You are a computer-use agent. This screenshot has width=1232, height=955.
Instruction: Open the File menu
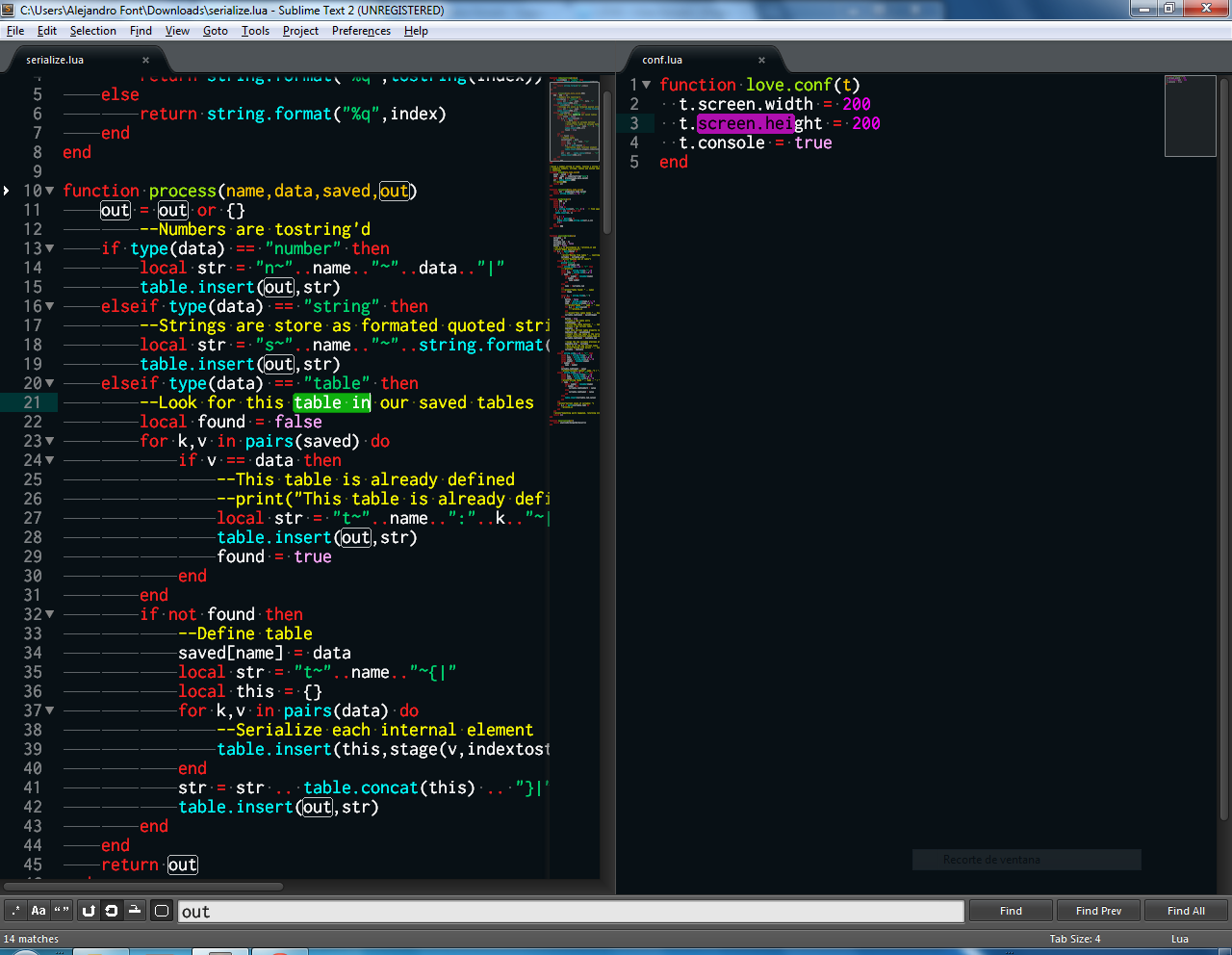tap(15, 31)
